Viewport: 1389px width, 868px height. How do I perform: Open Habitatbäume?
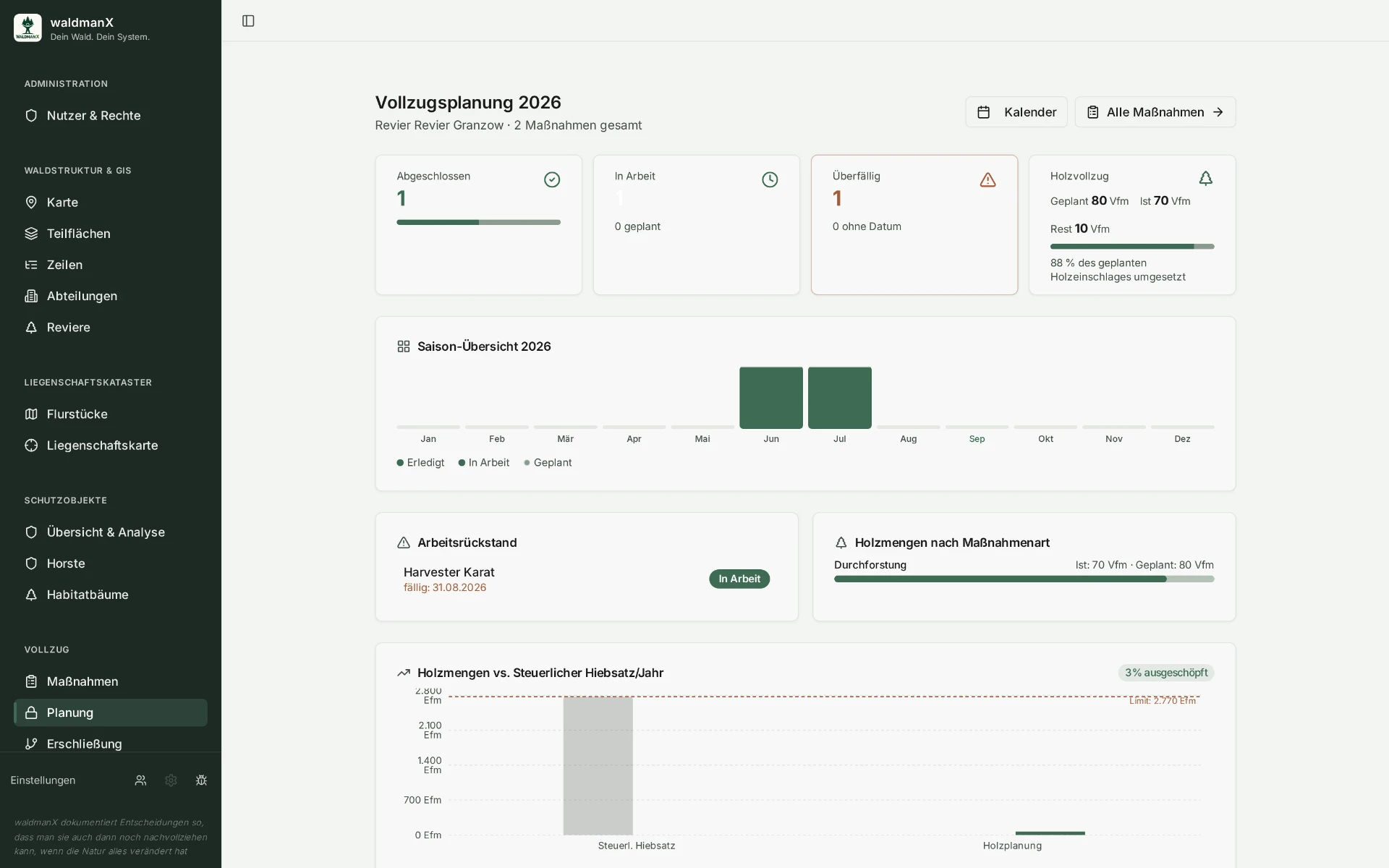pos(111,594)
